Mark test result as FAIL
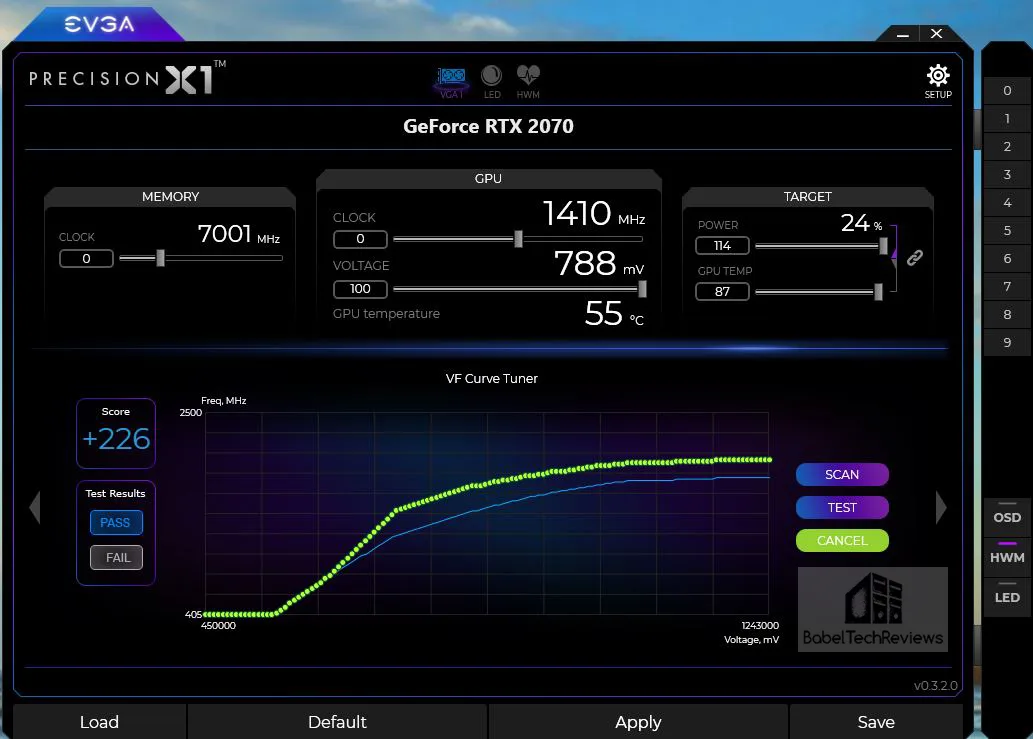The width and height of the screenshot is (1033, 739). pos(116,558)
